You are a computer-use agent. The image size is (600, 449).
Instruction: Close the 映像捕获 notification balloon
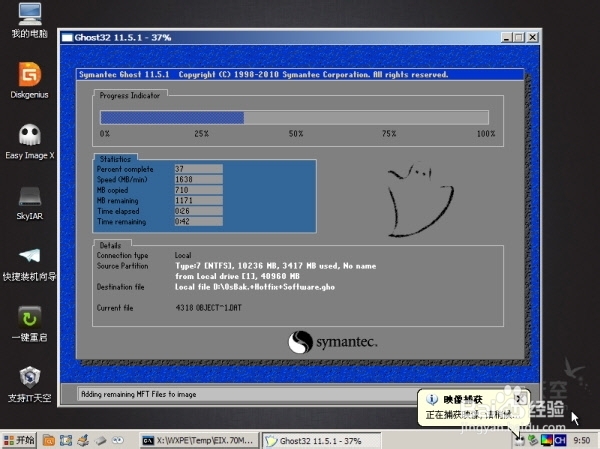520,399
